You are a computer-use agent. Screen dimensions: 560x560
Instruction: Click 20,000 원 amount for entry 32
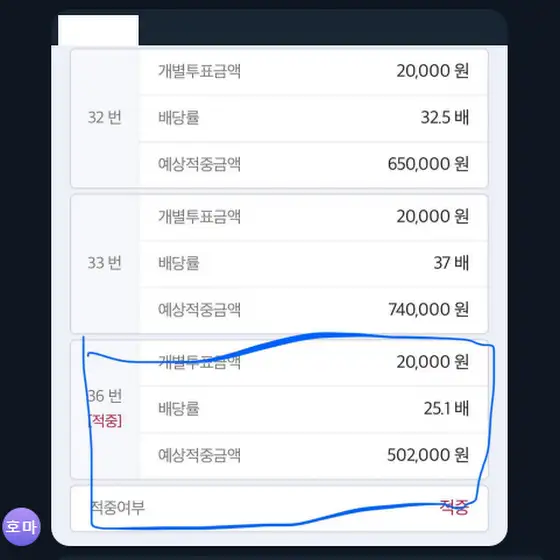coord(432,71)
